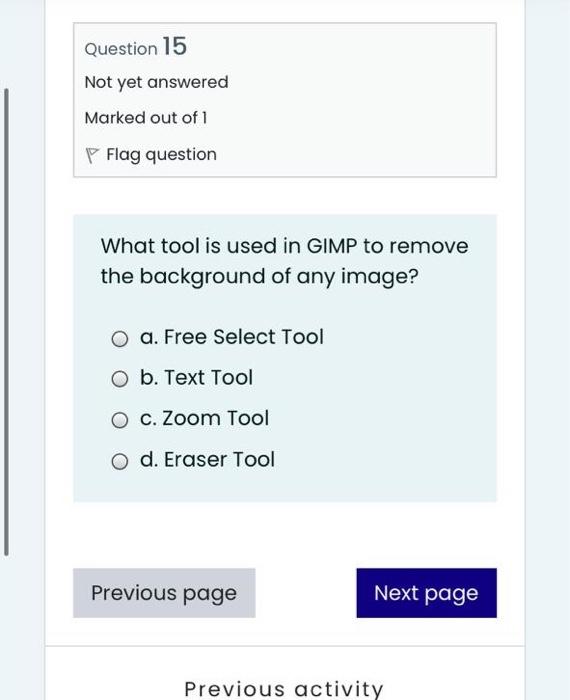The height and width of the screenshot is (700, 570).
Task: Click the 'Question' heading word
Action: pos(121,49)
